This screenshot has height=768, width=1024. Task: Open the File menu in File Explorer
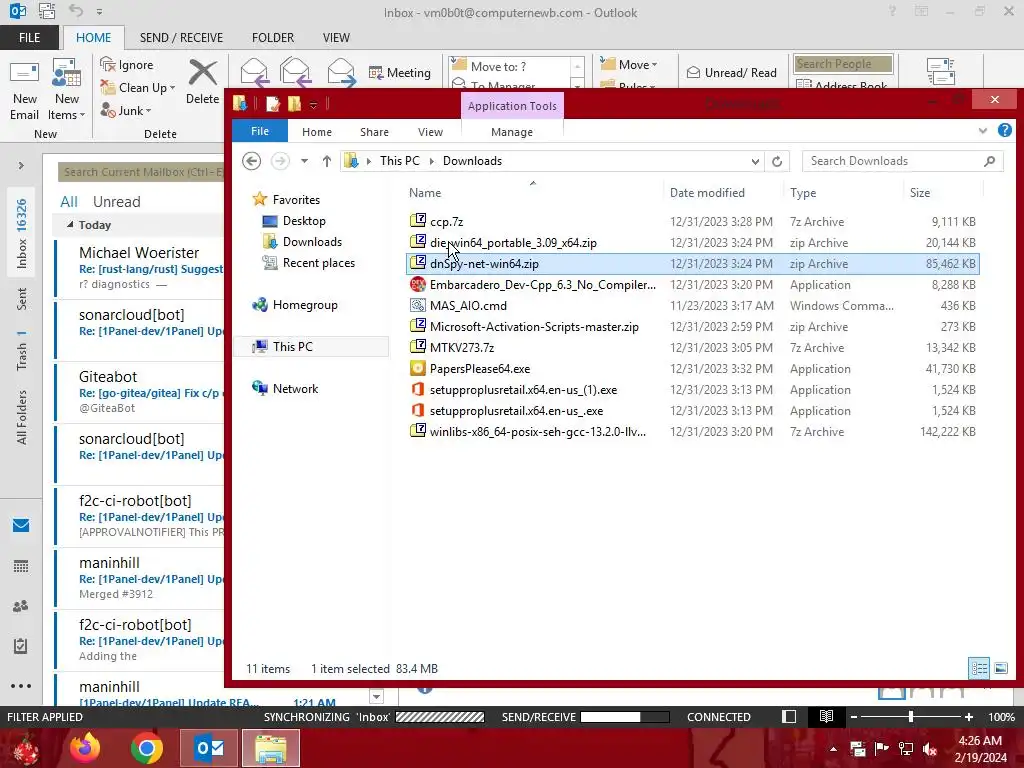click(x=260, y=131)
